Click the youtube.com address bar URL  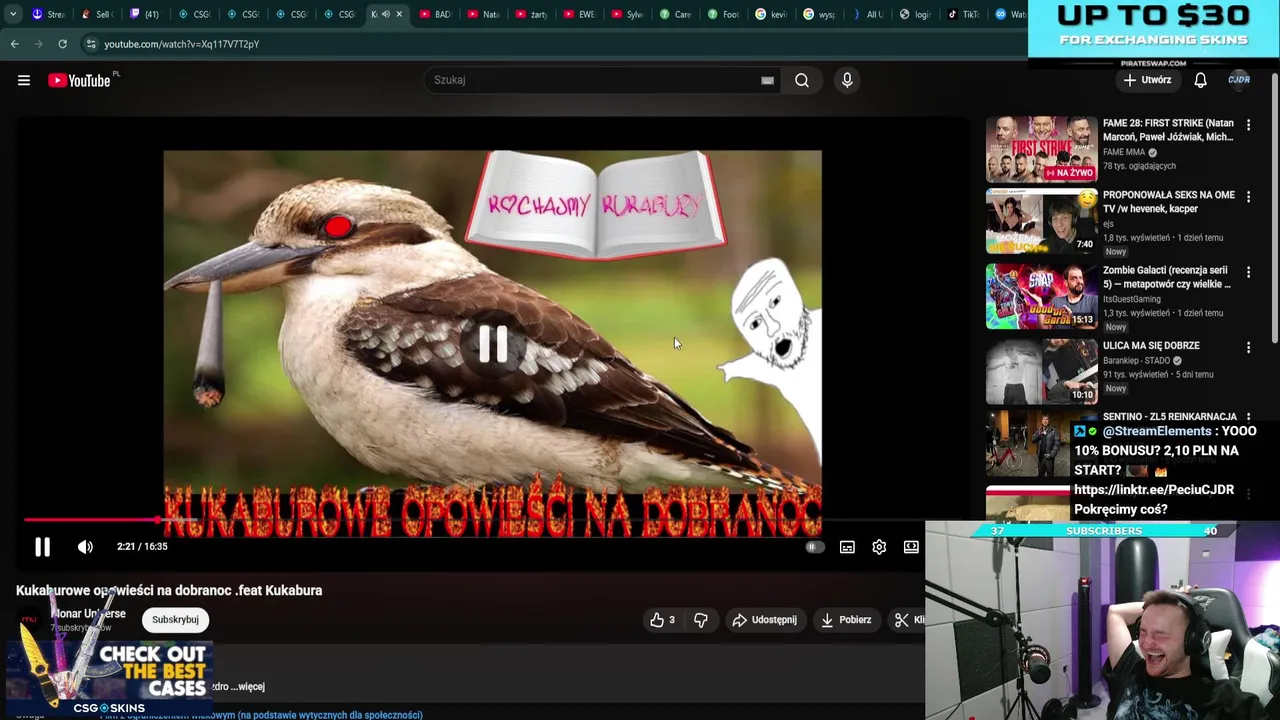(x=181, y=44)
